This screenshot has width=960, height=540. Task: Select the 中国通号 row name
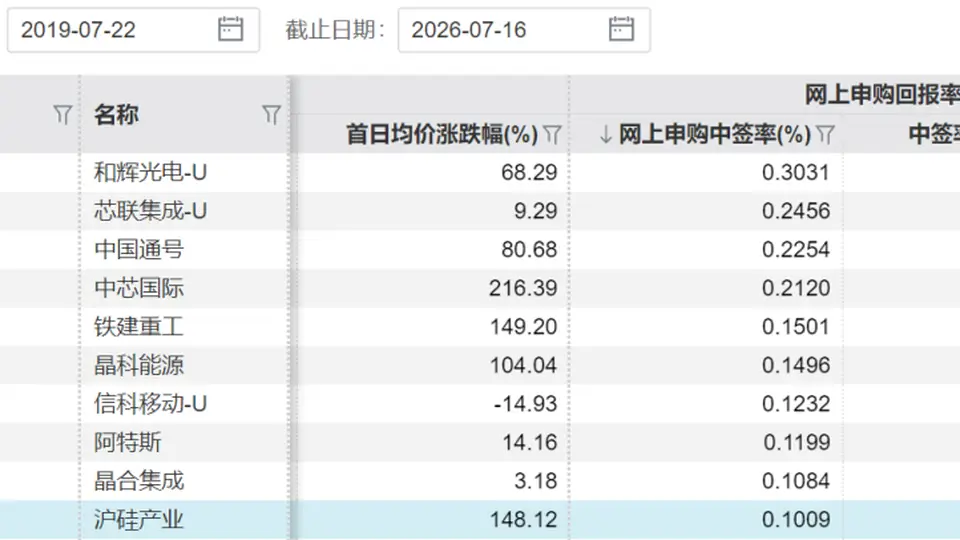tap(139, 249)
